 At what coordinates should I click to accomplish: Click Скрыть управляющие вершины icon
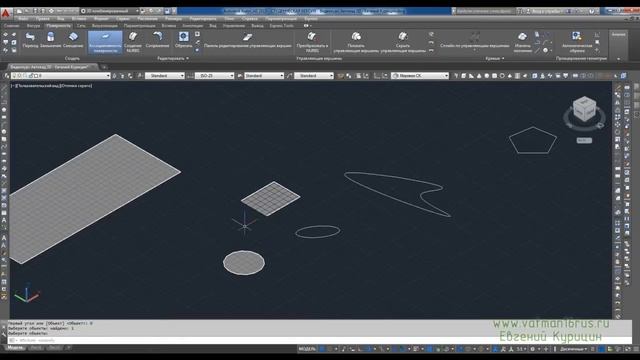coord(403,37)
